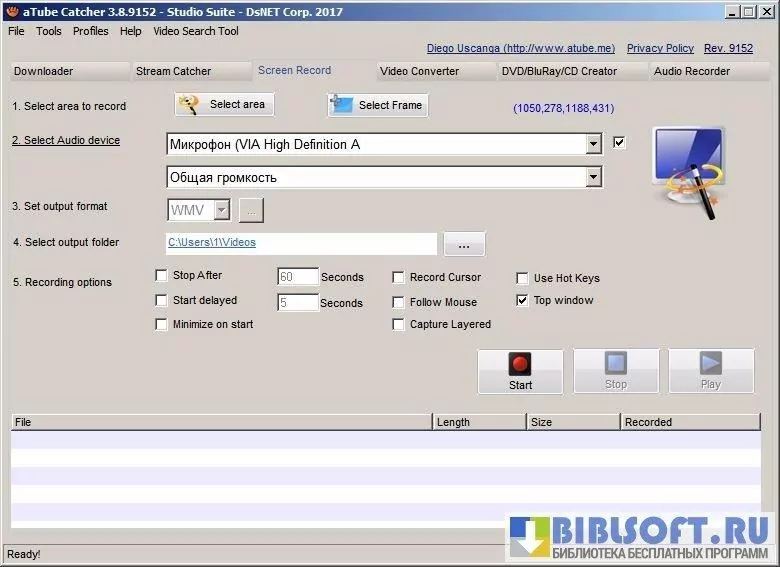Viewport: 780px width, 567px height.
Task: Click the aTube Catcher title bar icon
Action: [12, 11]
